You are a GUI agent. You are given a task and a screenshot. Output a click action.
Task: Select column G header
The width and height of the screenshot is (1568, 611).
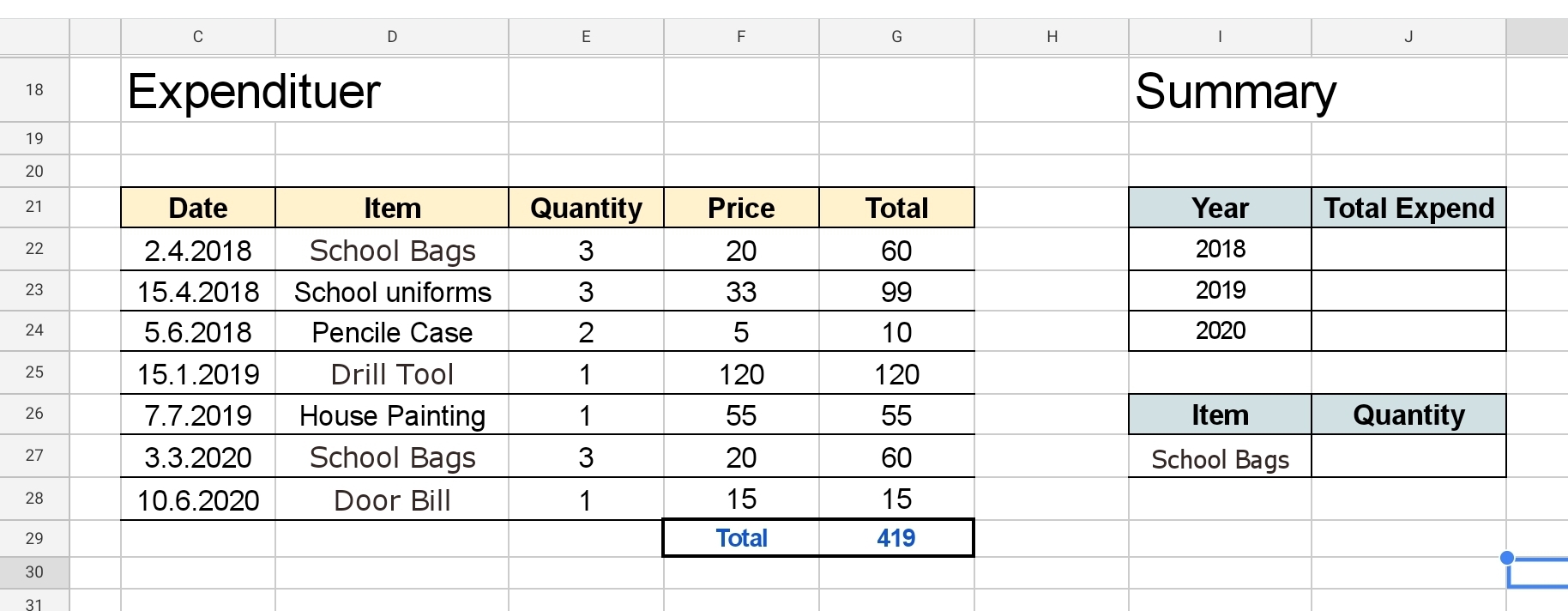tap(896, 37)
